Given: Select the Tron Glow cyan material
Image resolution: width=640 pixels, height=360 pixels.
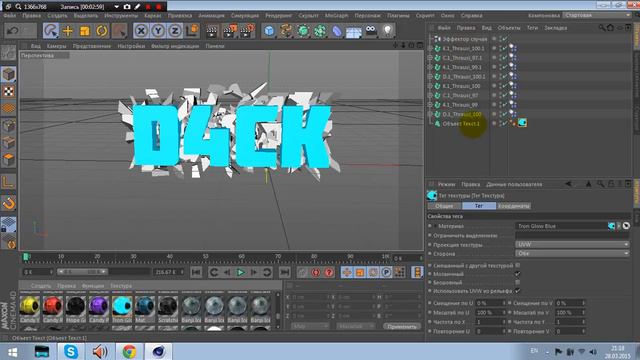Looking at the screenshot, I should click(121, 306).
